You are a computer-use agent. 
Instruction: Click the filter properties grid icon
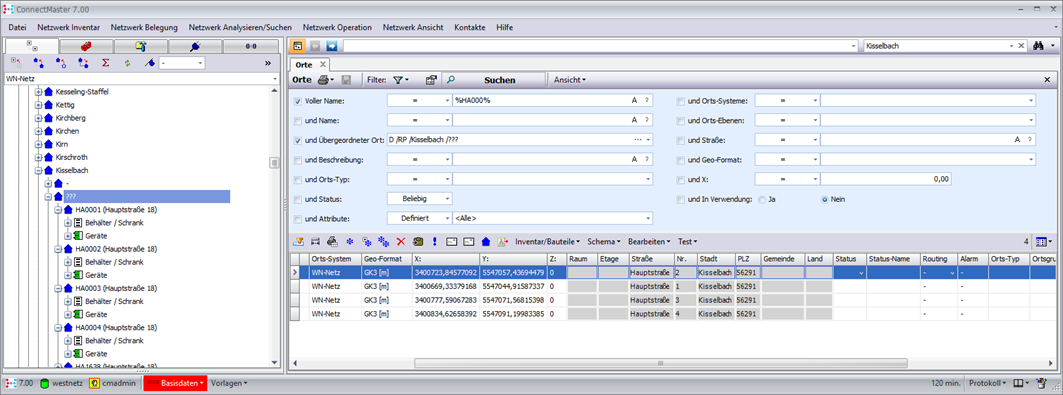point(430,80)
